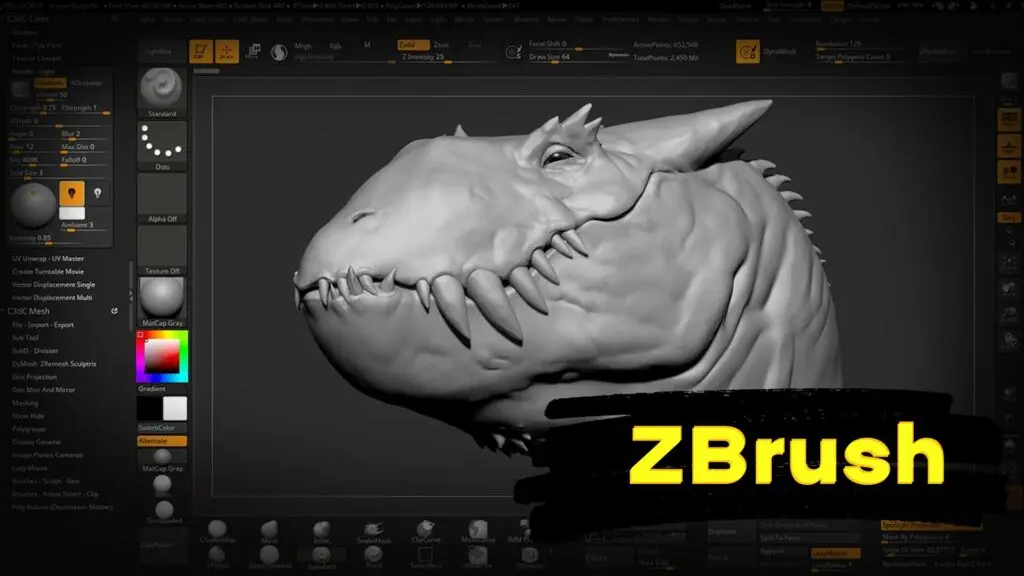
Task: Pick a hue in the color picker square
Action: coord(162,357)
